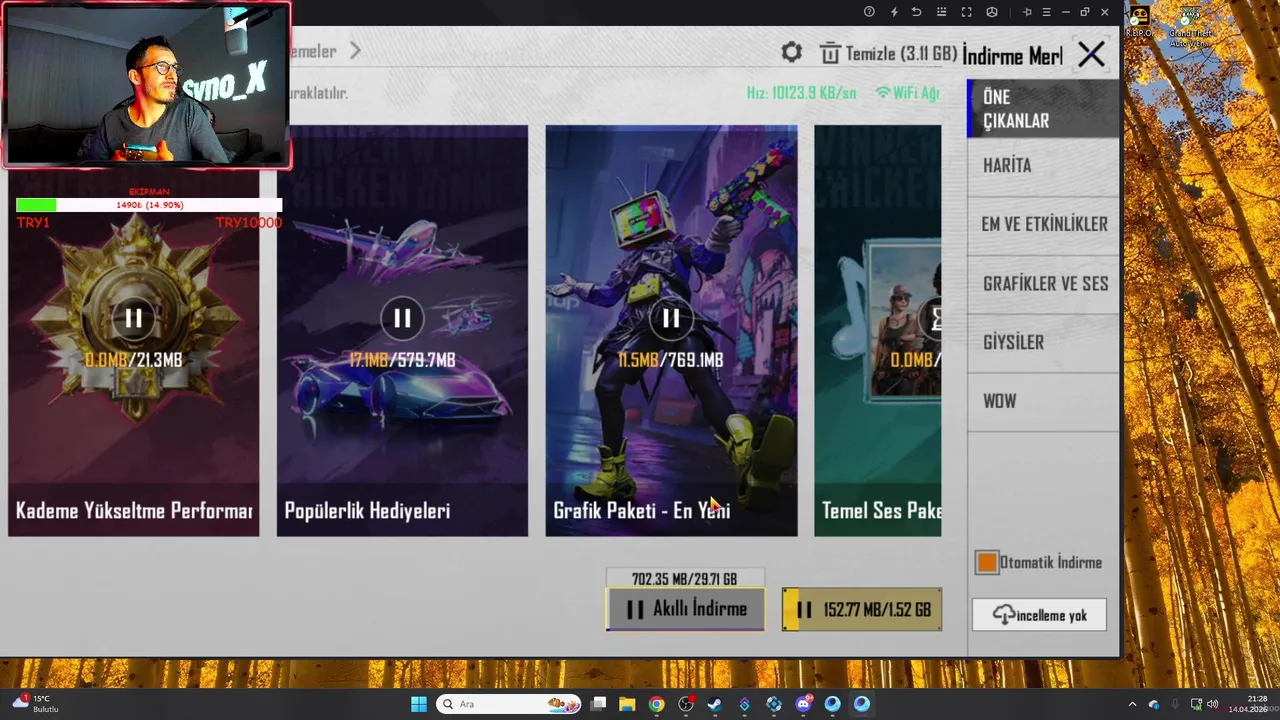Close the İndirme Merkezi panel with X
This screenshot has width=1280, height=720.
point(1091,54)
